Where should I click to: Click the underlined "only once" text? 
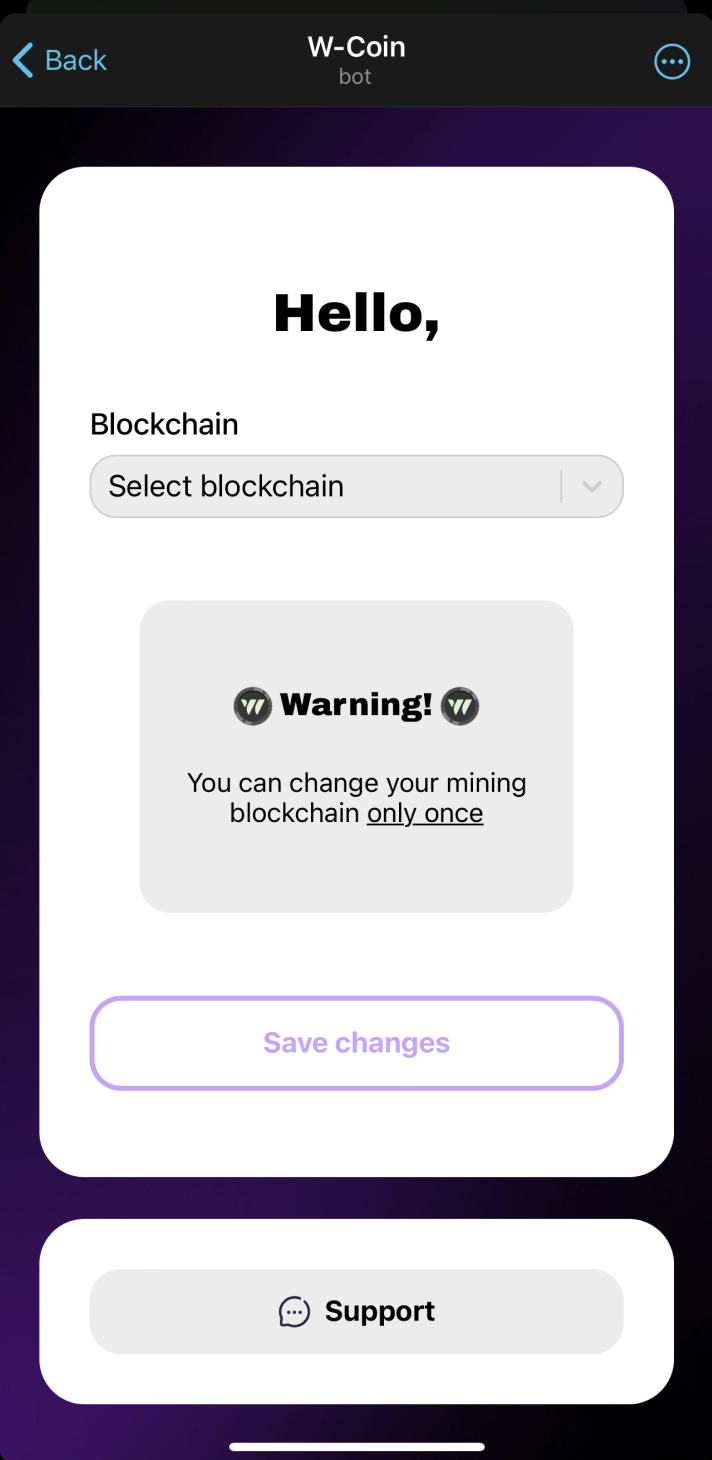pos(425,814)
